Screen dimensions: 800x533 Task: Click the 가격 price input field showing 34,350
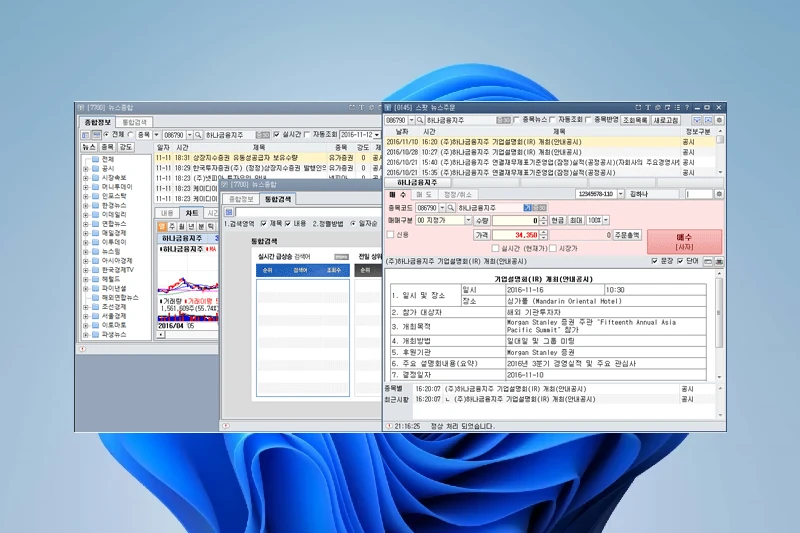pos(516,234)
